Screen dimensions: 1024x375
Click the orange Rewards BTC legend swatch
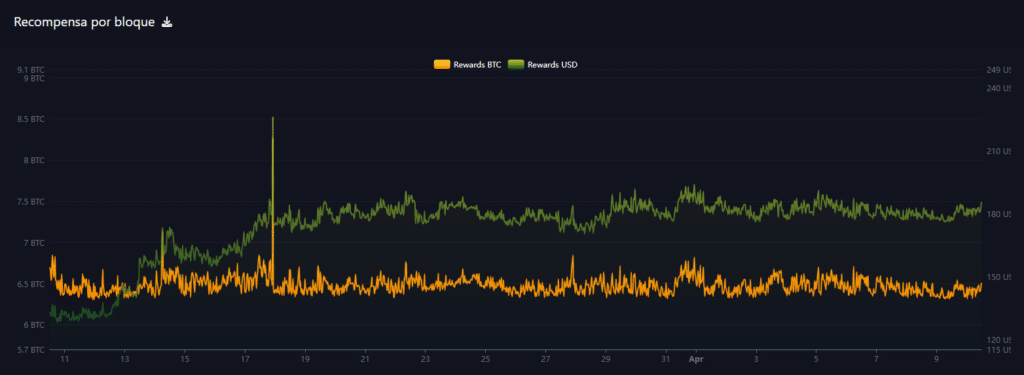point(442,65)
